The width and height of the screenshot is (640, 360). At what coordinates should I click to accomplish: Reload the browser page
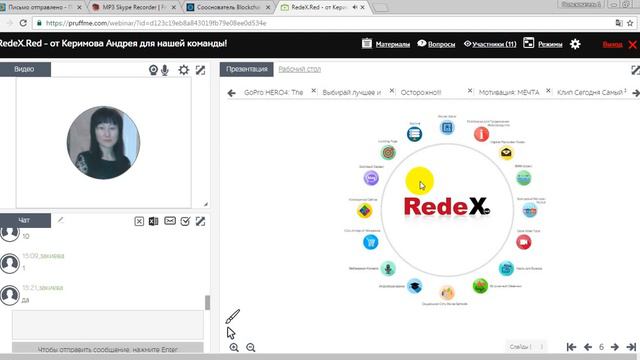tap(23, 23)
